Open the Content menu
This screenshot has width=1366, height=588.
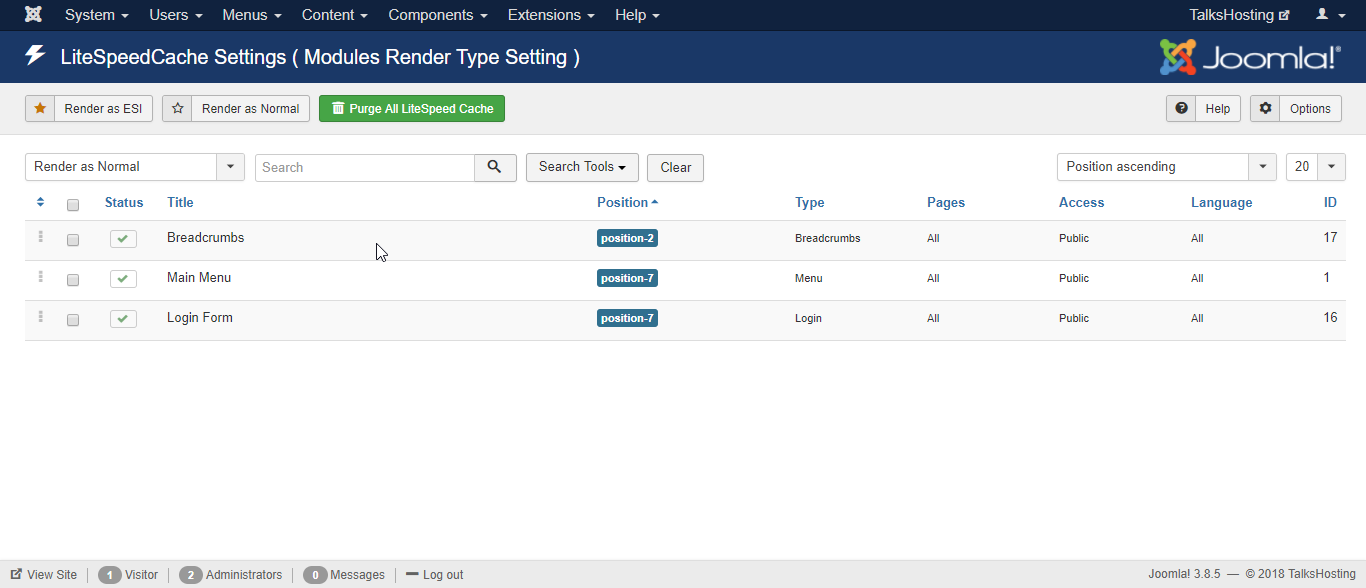tap(335, 15)
